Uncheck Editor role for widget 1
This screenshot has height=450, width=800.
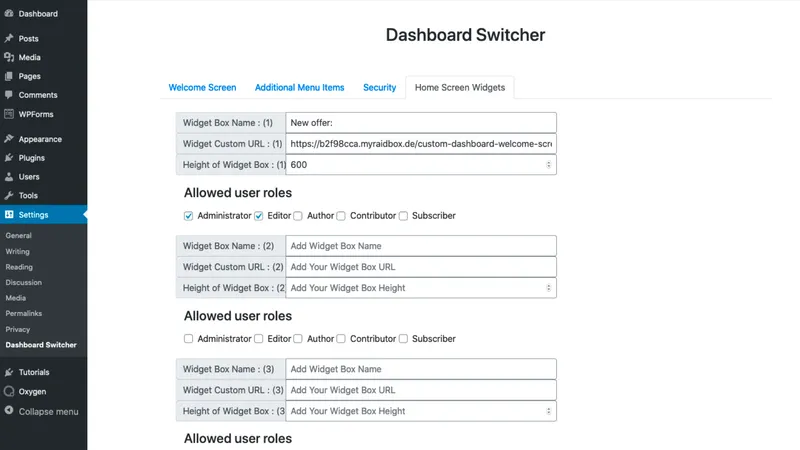click(259, 216)
